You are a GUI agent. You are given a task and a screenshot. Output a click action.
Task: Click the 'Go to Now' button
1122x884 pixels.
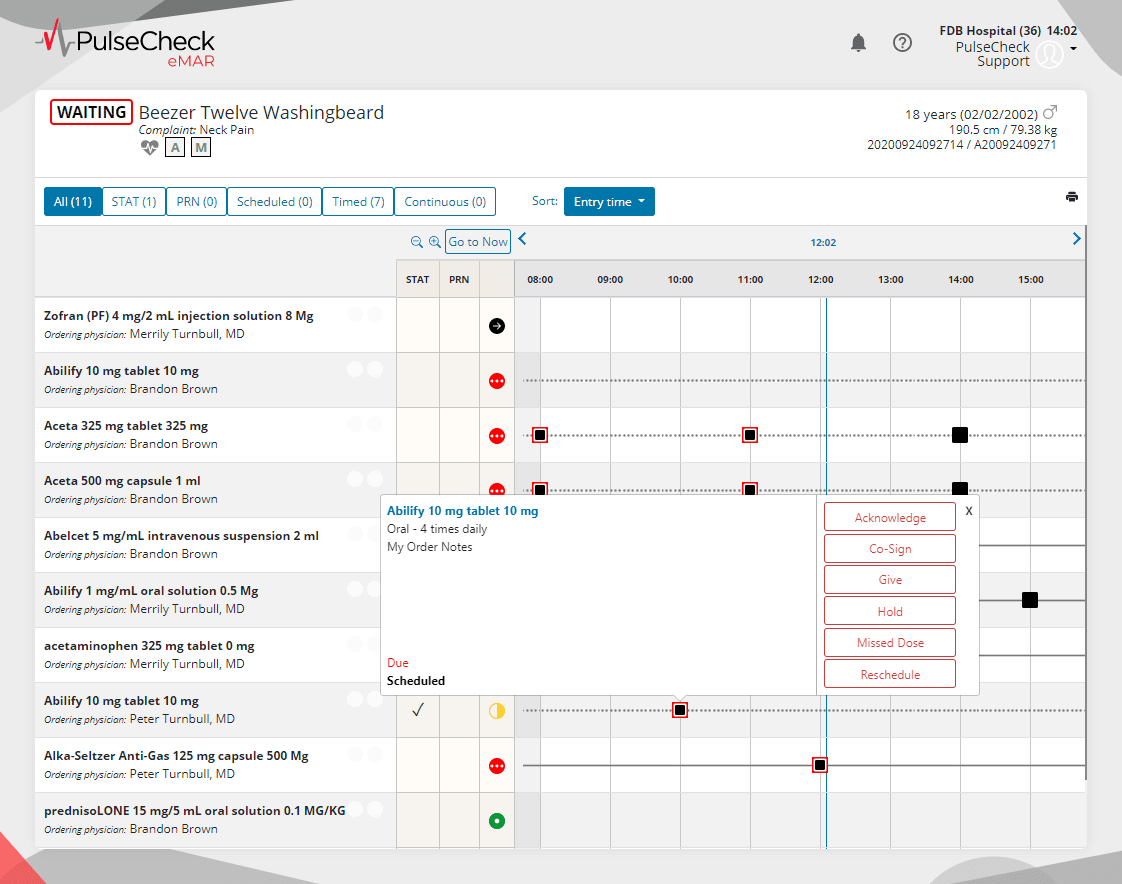(x=477, y=241)
